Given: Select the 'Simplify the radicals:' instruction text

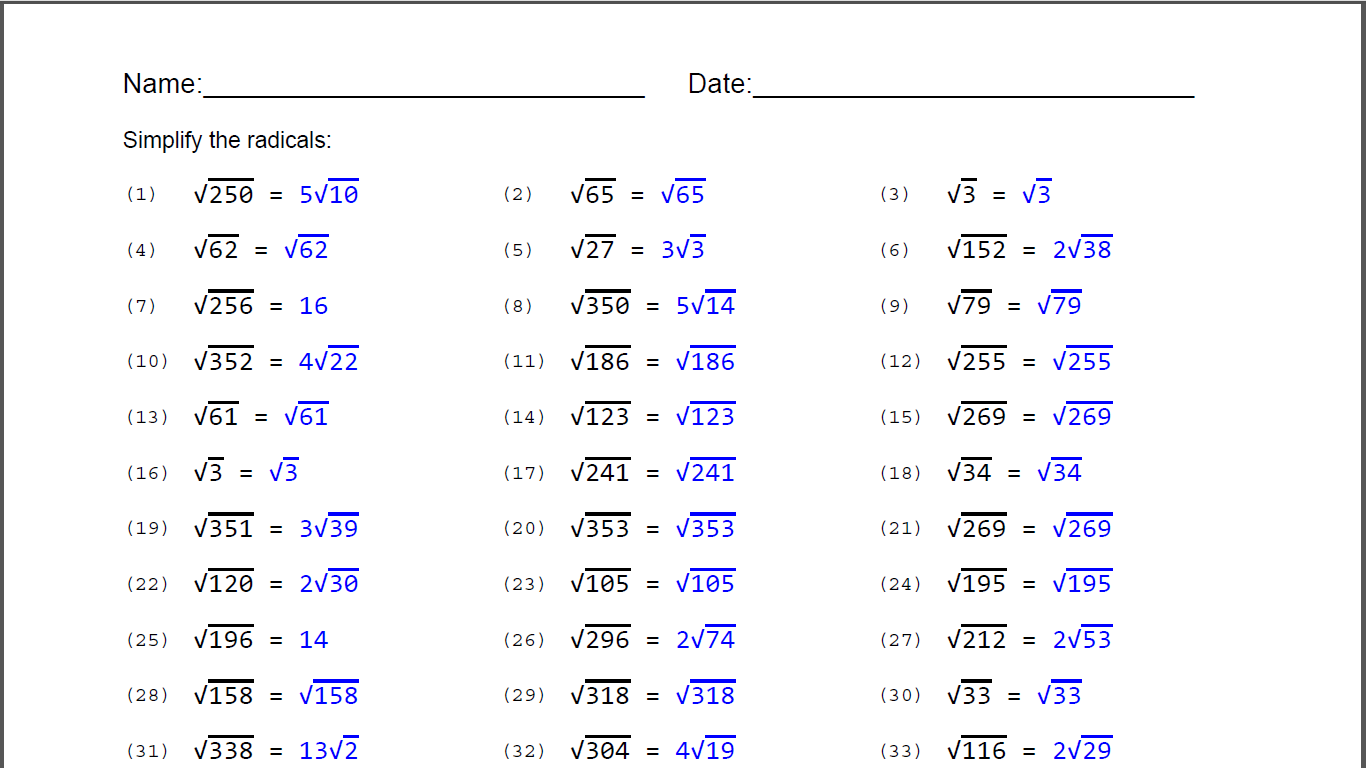Looking at the screenshot, I should click(x=227, y=140).
